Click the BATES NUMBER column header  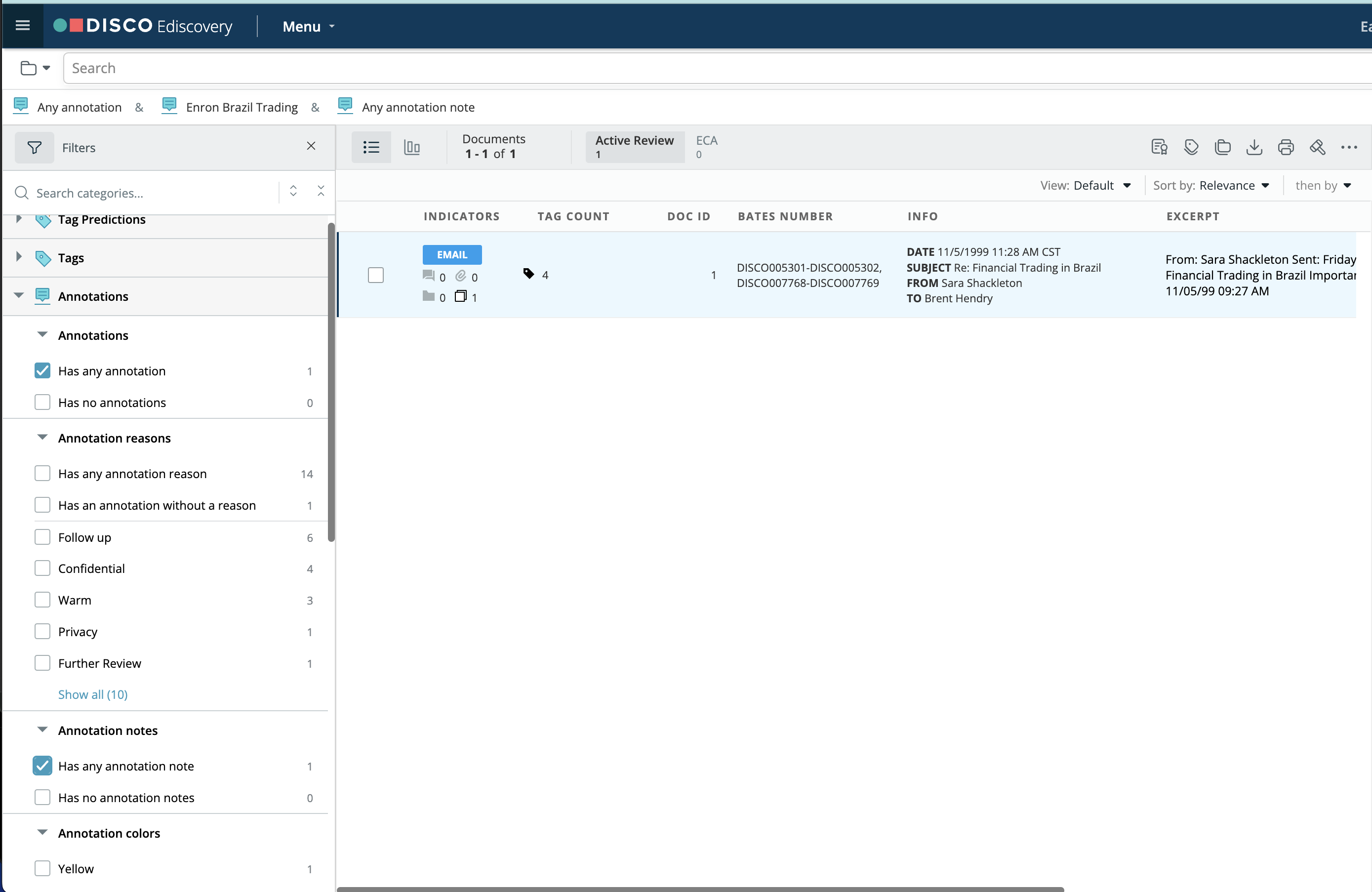click(x=785, y=216)
